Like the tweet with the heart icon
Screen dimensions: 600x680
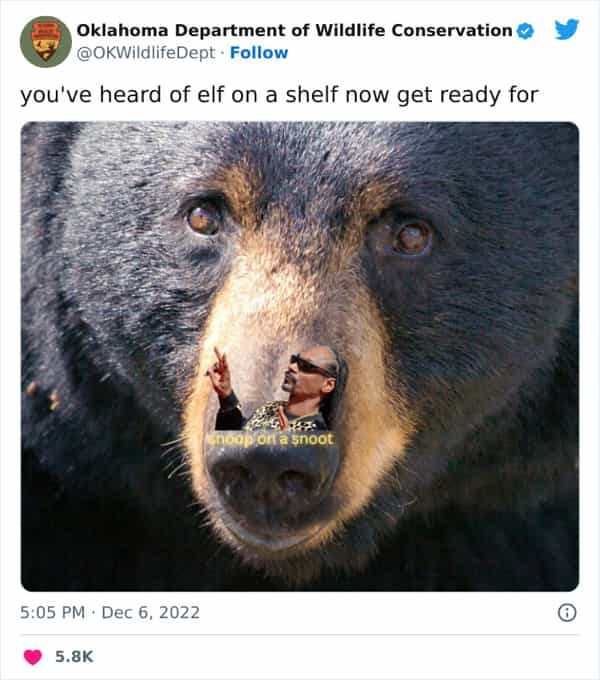point(33,657)
